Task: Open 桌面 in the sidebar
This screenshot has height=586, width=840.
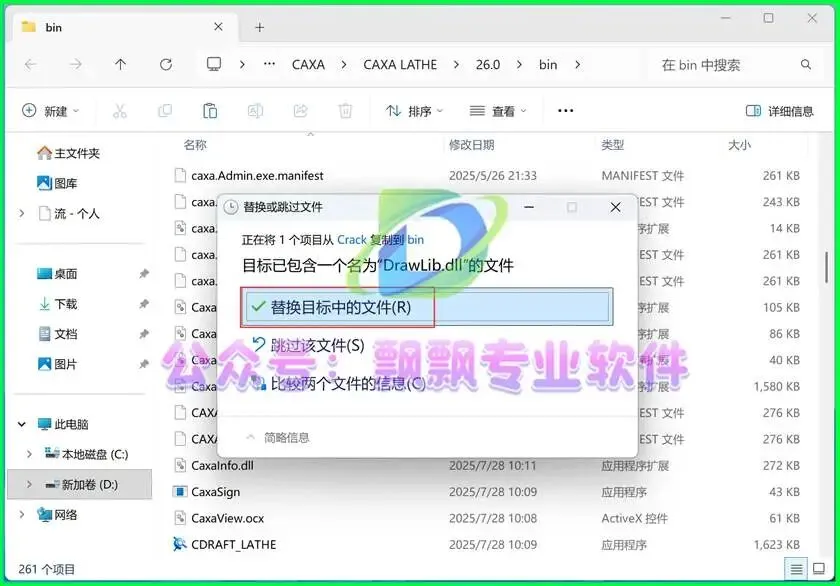Action: 57,274
